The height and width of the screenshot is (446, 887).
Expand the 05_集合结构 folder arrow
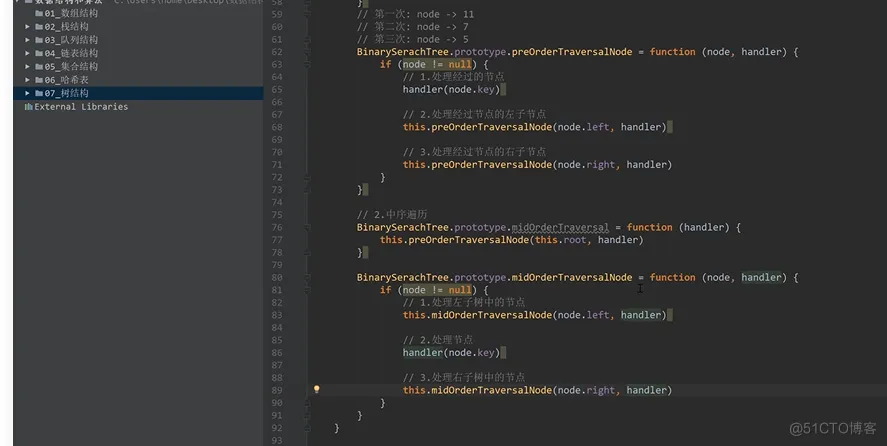pyautogui.click(x=27, y=67)
